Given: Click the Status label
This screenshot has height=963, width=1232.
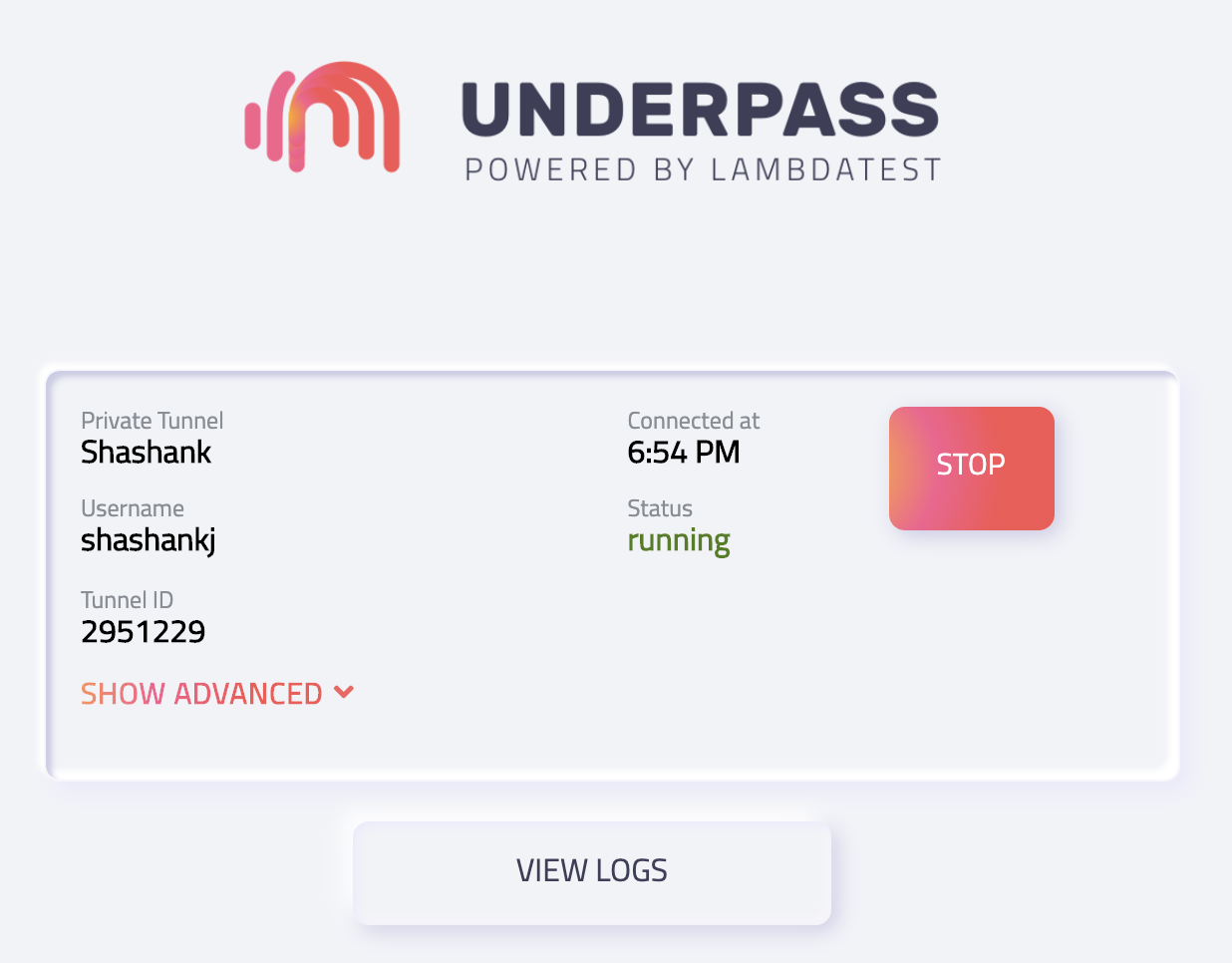Looking at the screenshot, I should [660, 508].
